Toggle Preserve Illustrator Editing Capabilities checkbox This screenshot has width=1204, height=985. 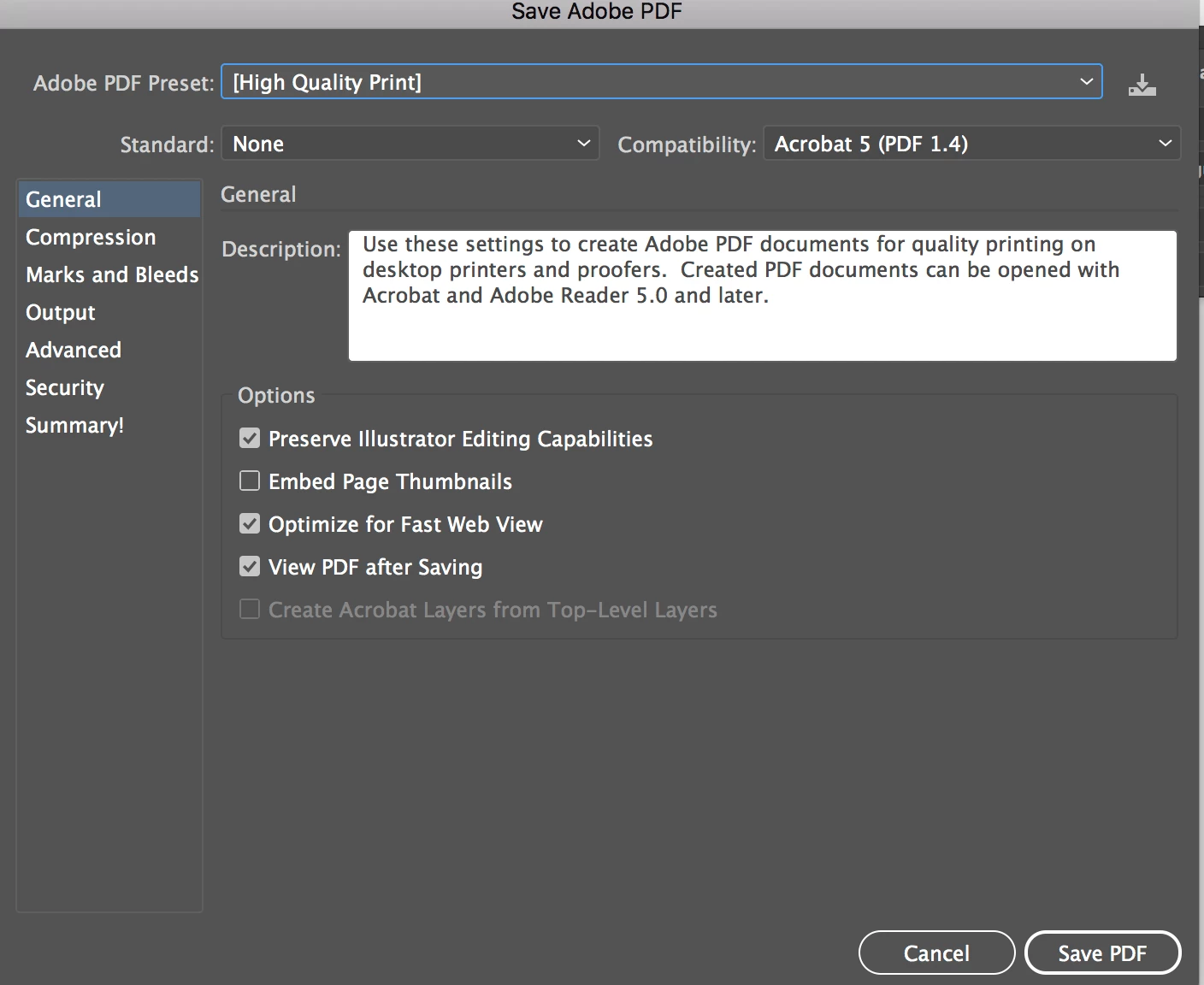click(x=250, y=439)
